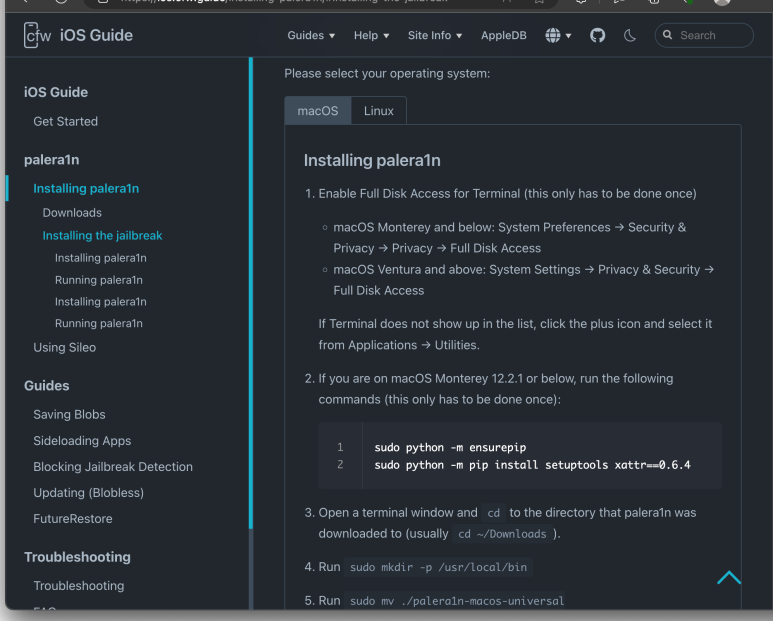Expand the Site Info navigation menu
This screenshot has height=621, width=773.
click(x=435, y=35)
